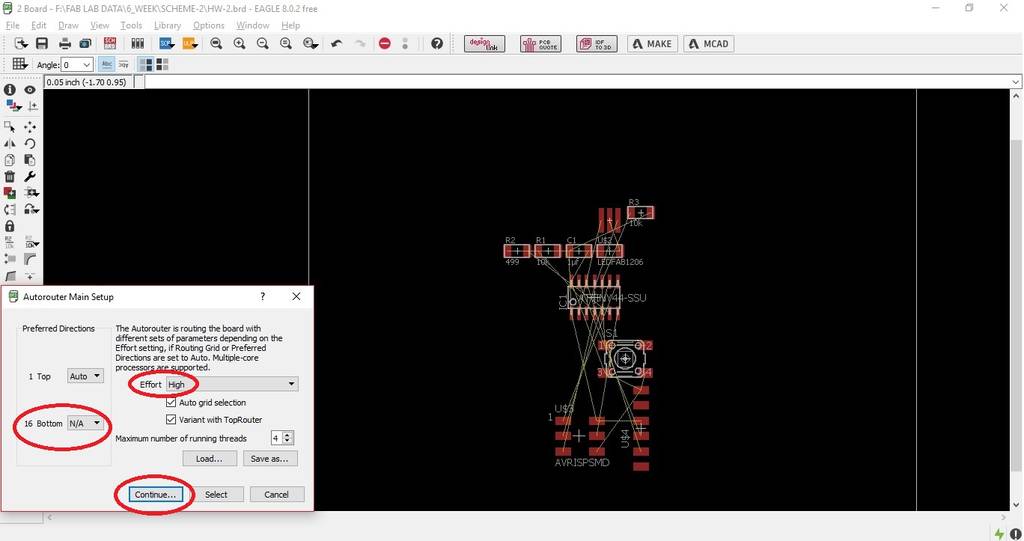Open the Tools menu
Viewport: 1024px width, 541px height.
[131, 25]
